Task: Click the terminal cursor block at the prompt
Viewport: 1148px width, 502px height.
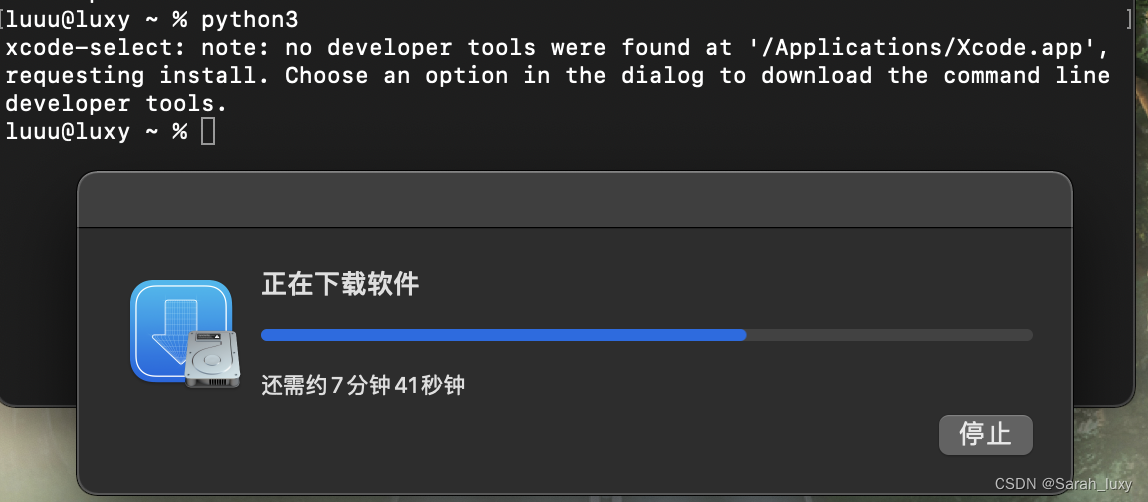Action: click(208, 132)
